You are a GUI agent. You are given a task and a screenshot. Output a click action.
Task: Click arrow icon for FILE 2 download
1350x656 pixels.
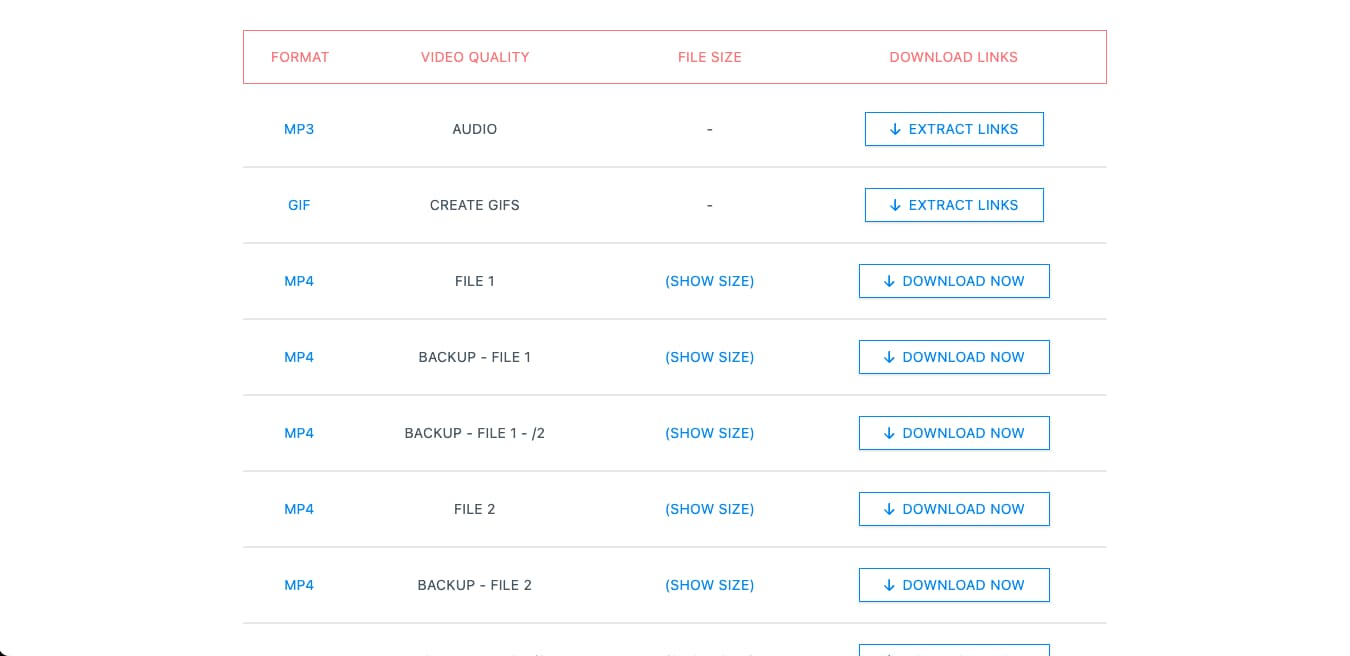click(x=889, y=509)
